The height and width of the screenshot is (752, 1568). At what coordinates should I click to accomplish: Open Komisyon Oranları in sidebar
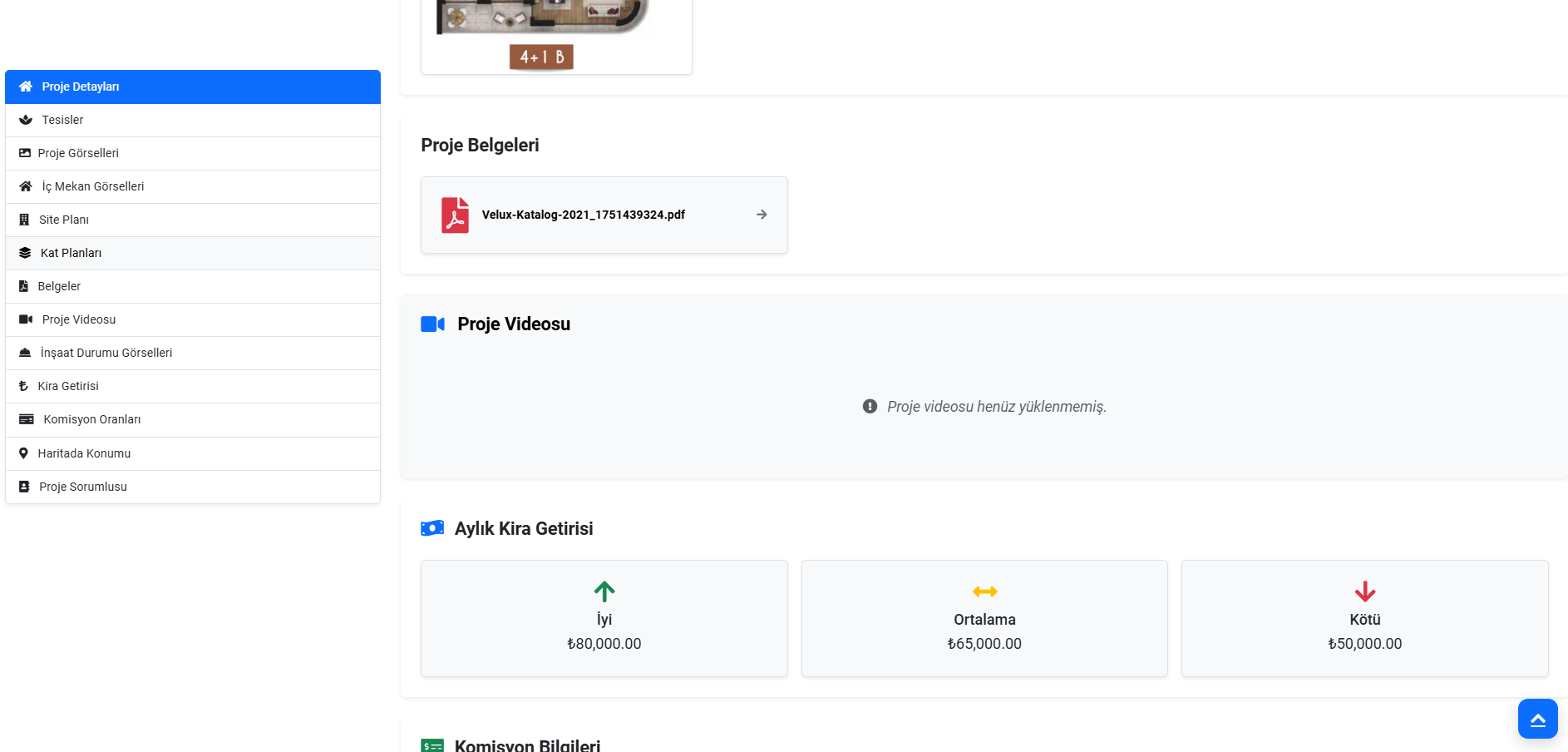(x=193, y=419)
